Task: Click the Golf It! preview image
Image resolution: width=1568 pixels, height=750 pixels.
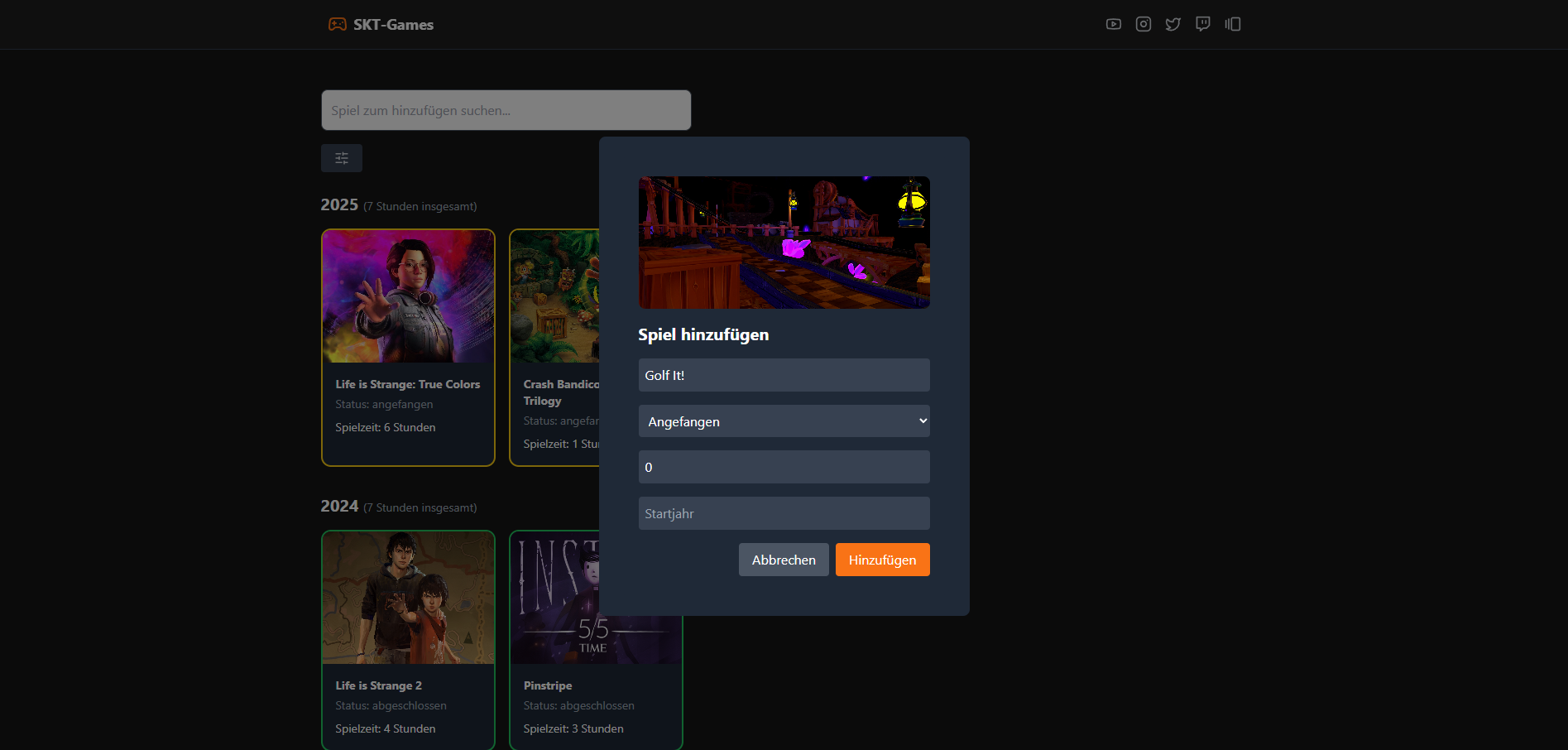Action: click(x=784, y=243)
